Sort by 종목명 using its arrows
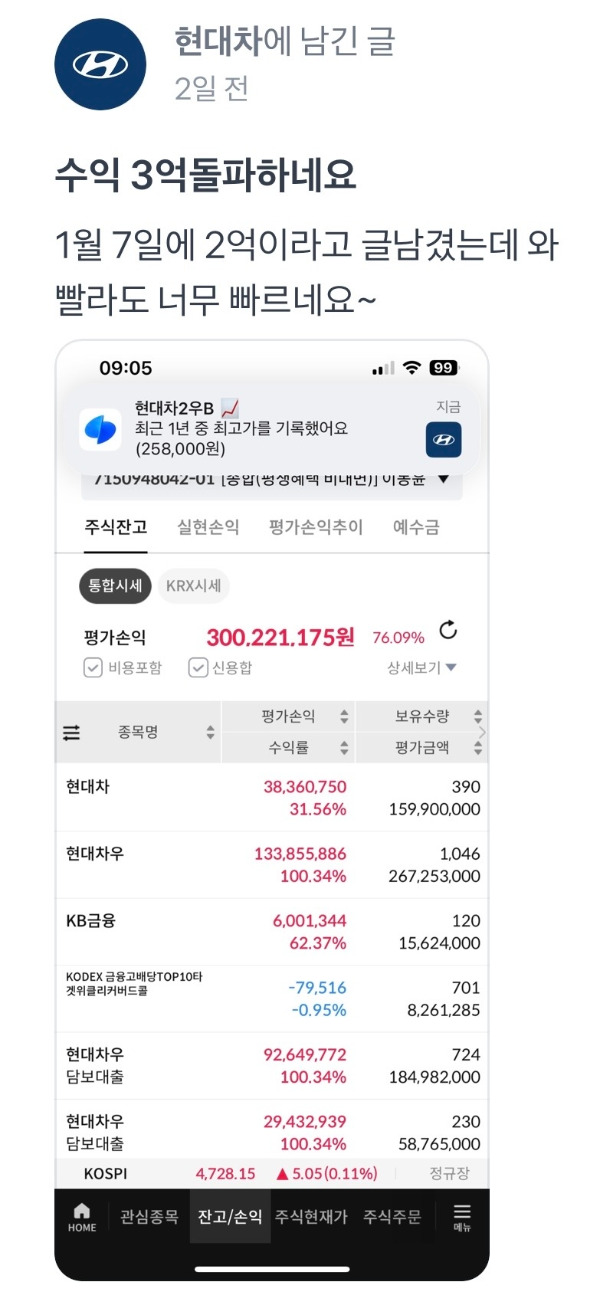Image resolution: width=600 pixels, height=1301 pixels. (210, 733)
